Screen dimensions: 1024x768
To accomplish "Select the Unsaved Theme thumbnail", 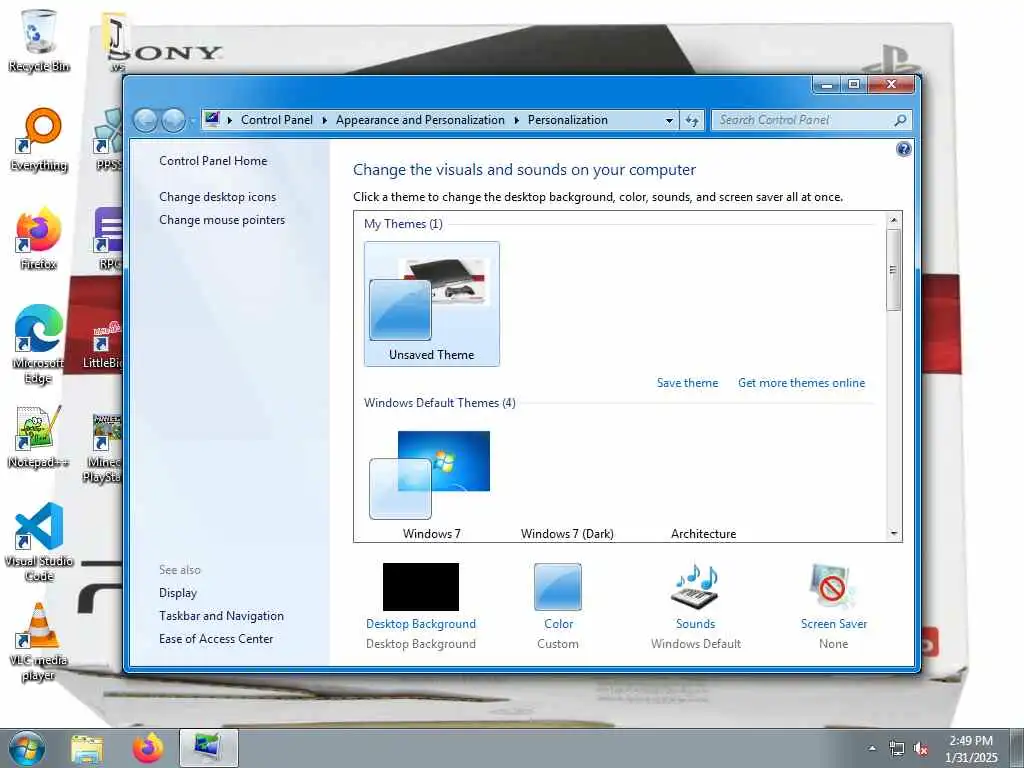I will point(432,304).
